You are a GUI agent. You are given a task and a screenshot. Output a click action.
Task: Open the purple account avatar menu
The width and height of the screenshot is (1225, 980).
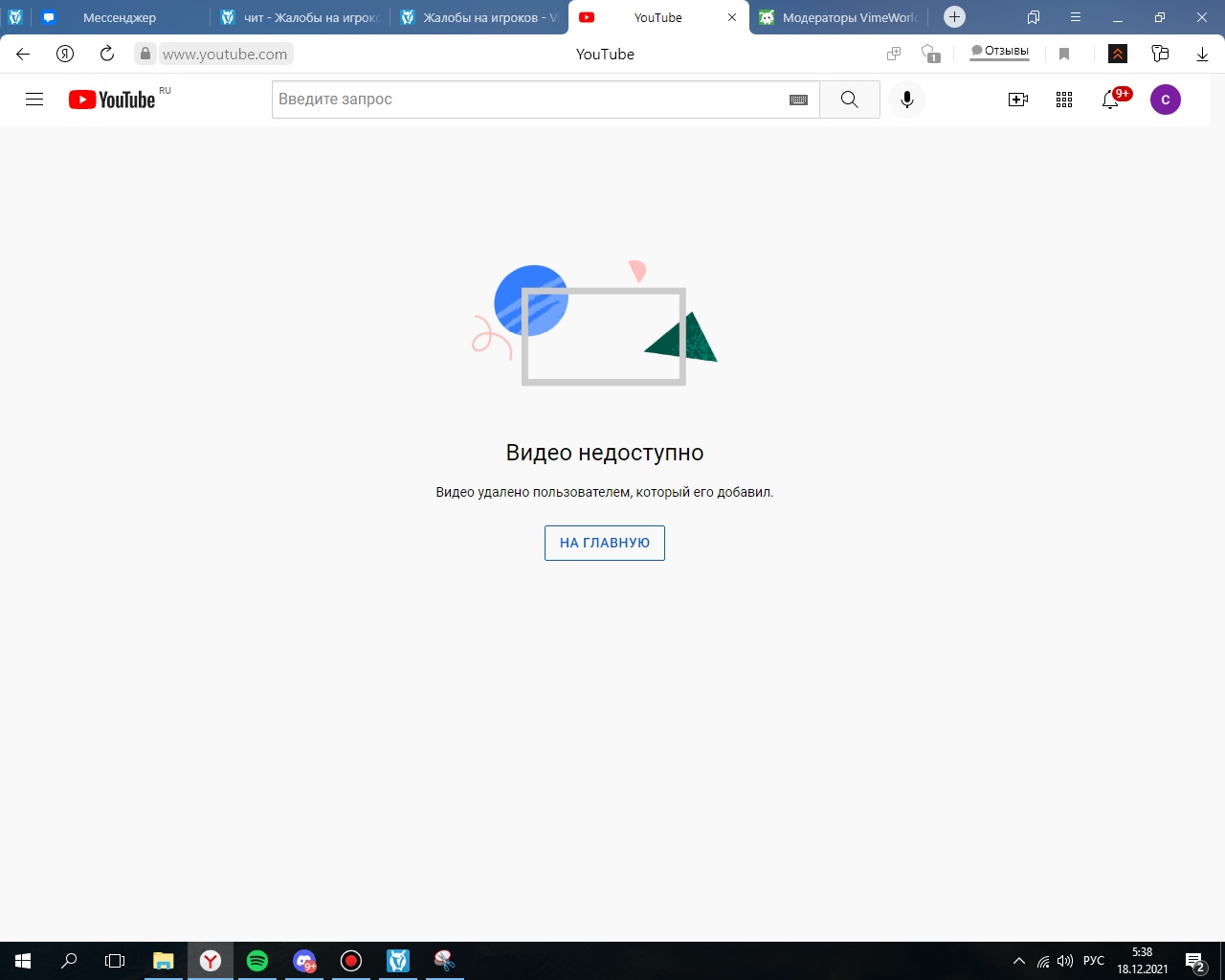point(1165,100)
